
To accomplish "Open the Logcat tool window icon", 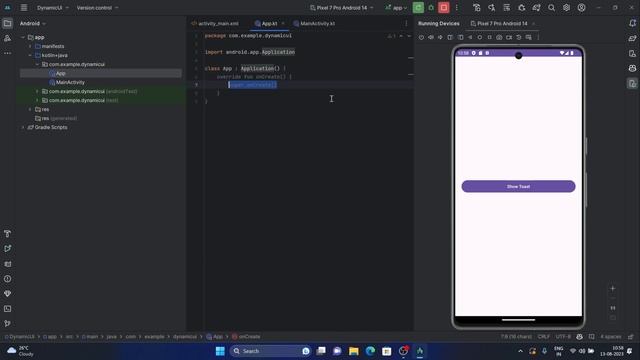I will pyautogui.click(x=7, y=264).
